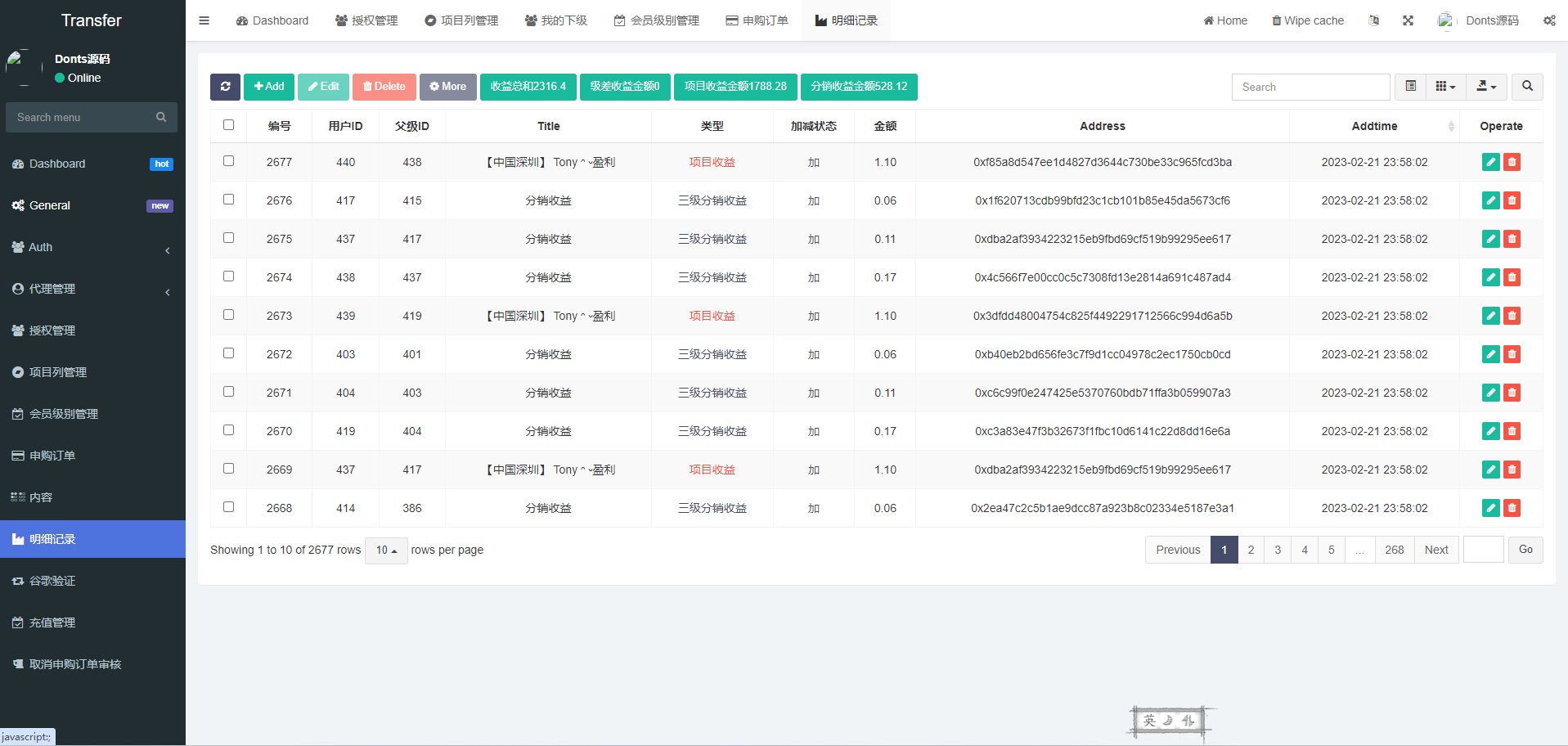
Task: Click the language switch icon
Action: (x=1374, y=20)
